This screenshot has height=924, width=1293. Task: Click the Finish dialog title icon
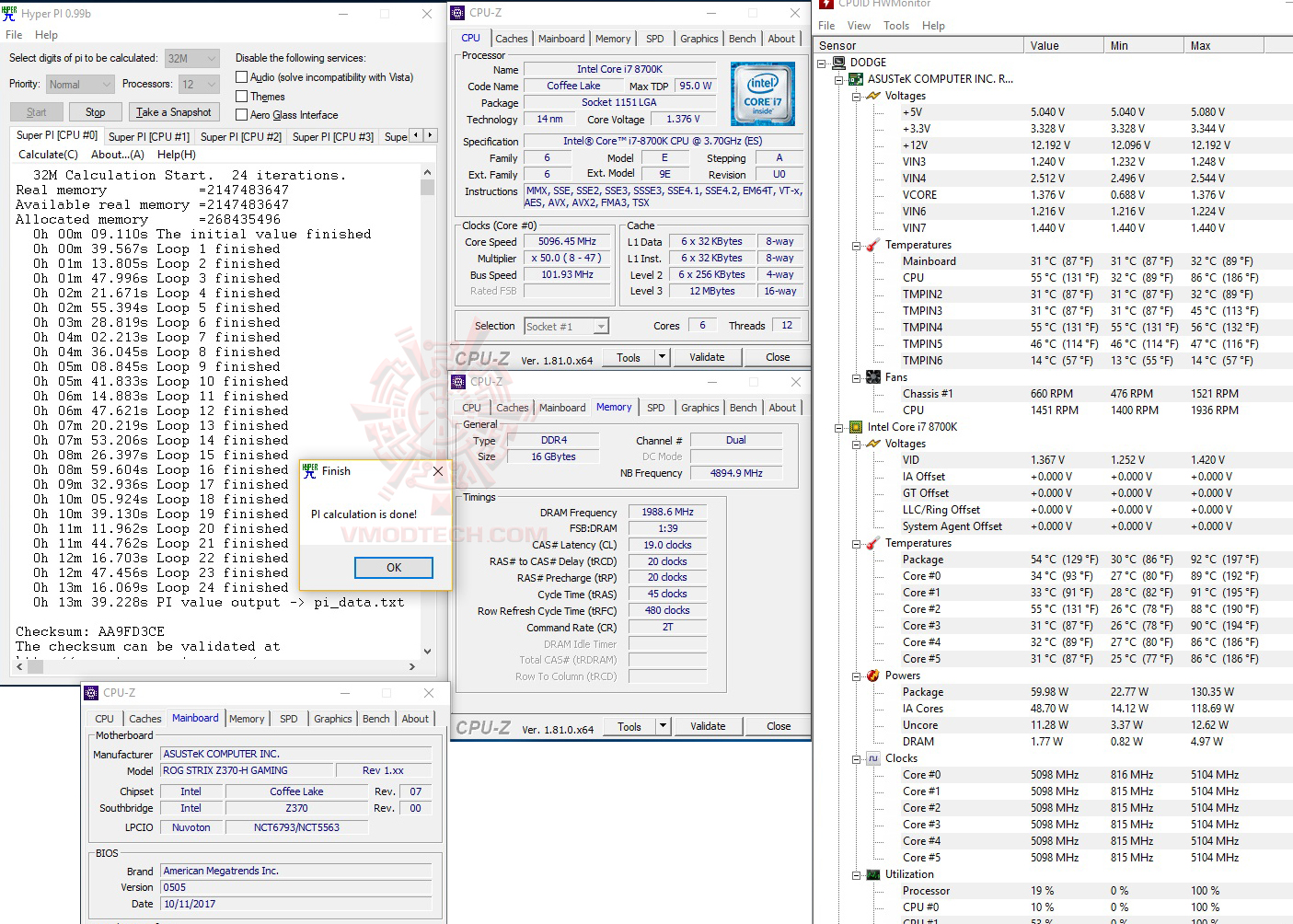click(x=310, y=470)
